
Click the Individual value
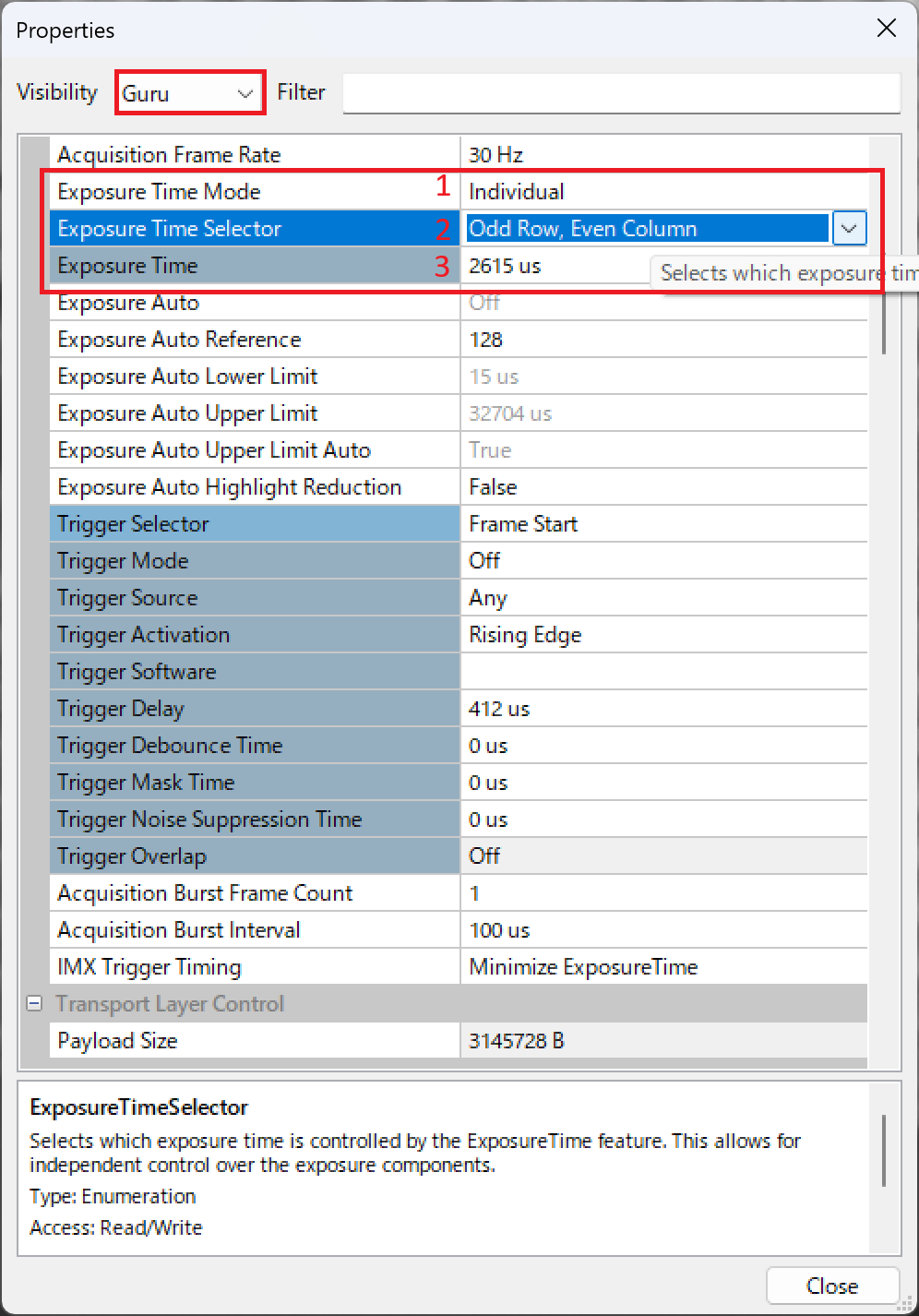pyautogui.click(x=516, y=191)
